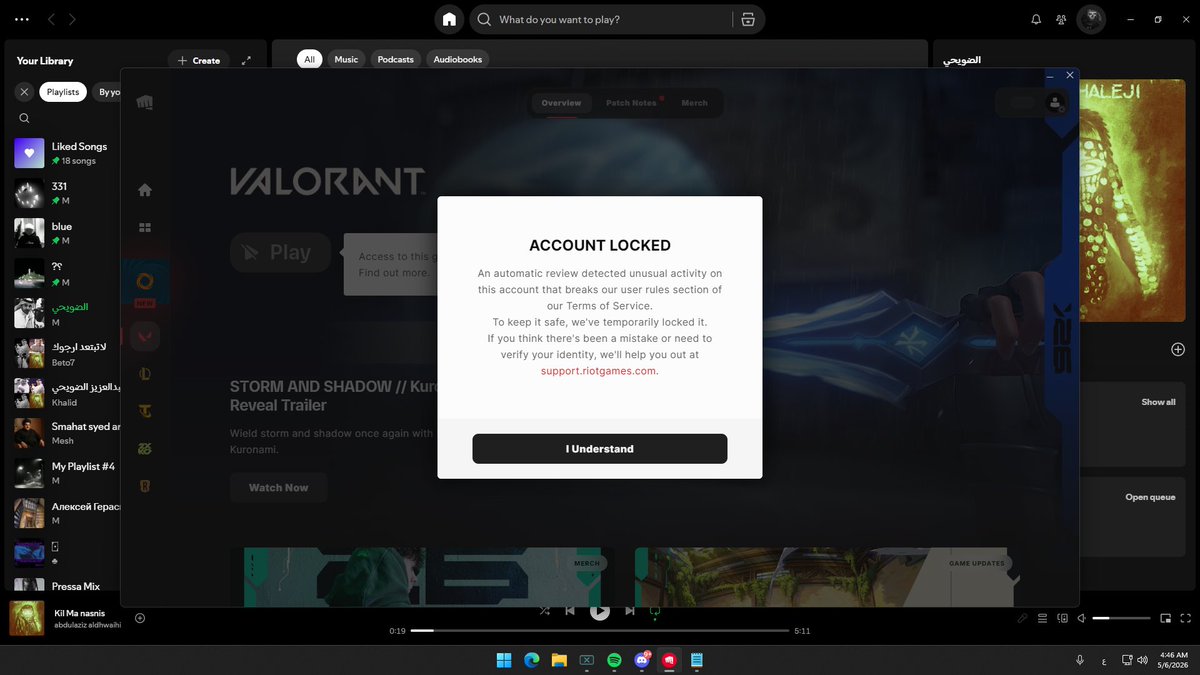This screenshot has width=1200, height=675.
Task: Select Teamfight Tactics icon in Riot sidebar
Action: [145, 412]
